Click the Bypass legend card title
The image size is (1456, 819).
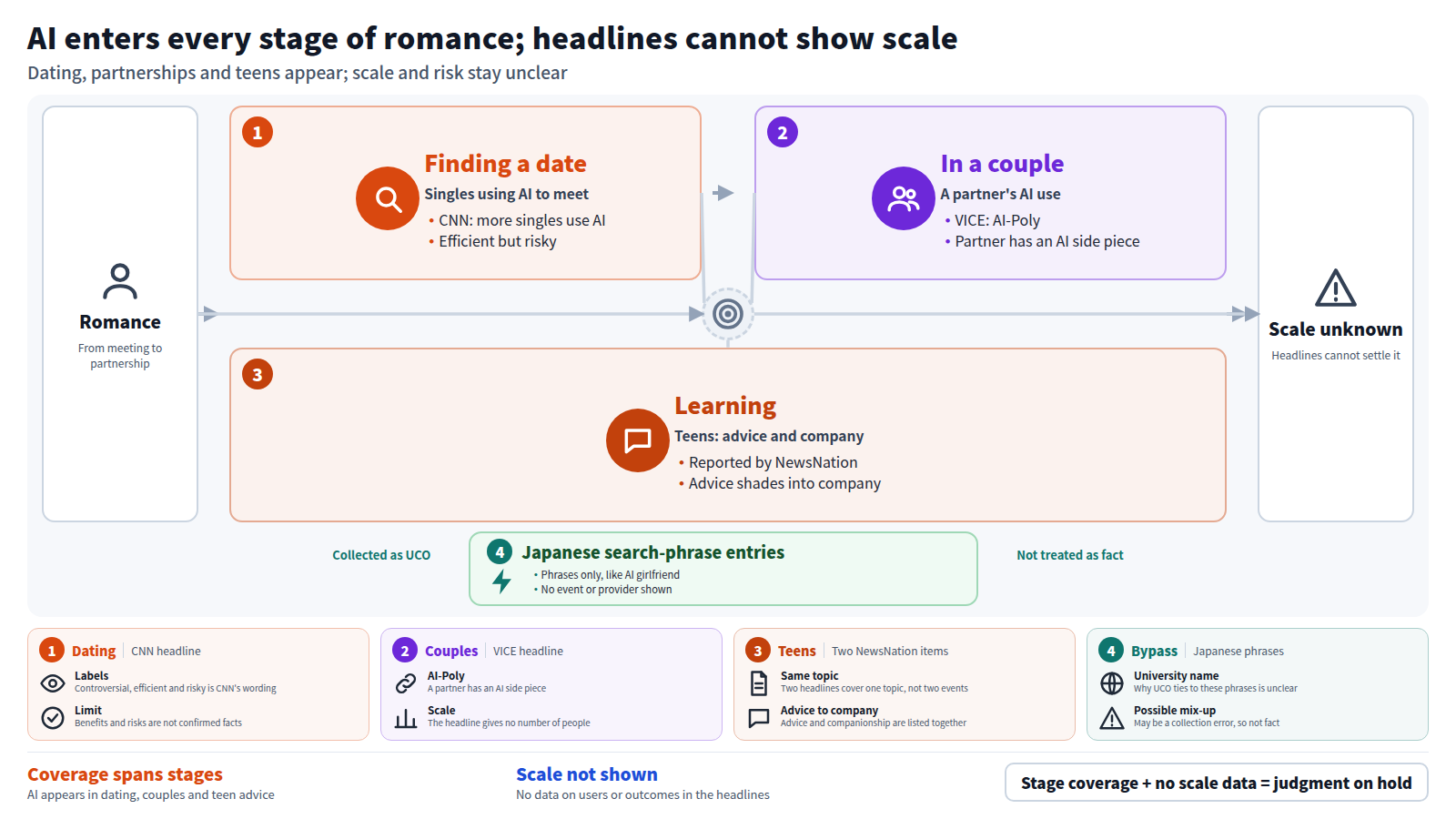pos(1154,651)
